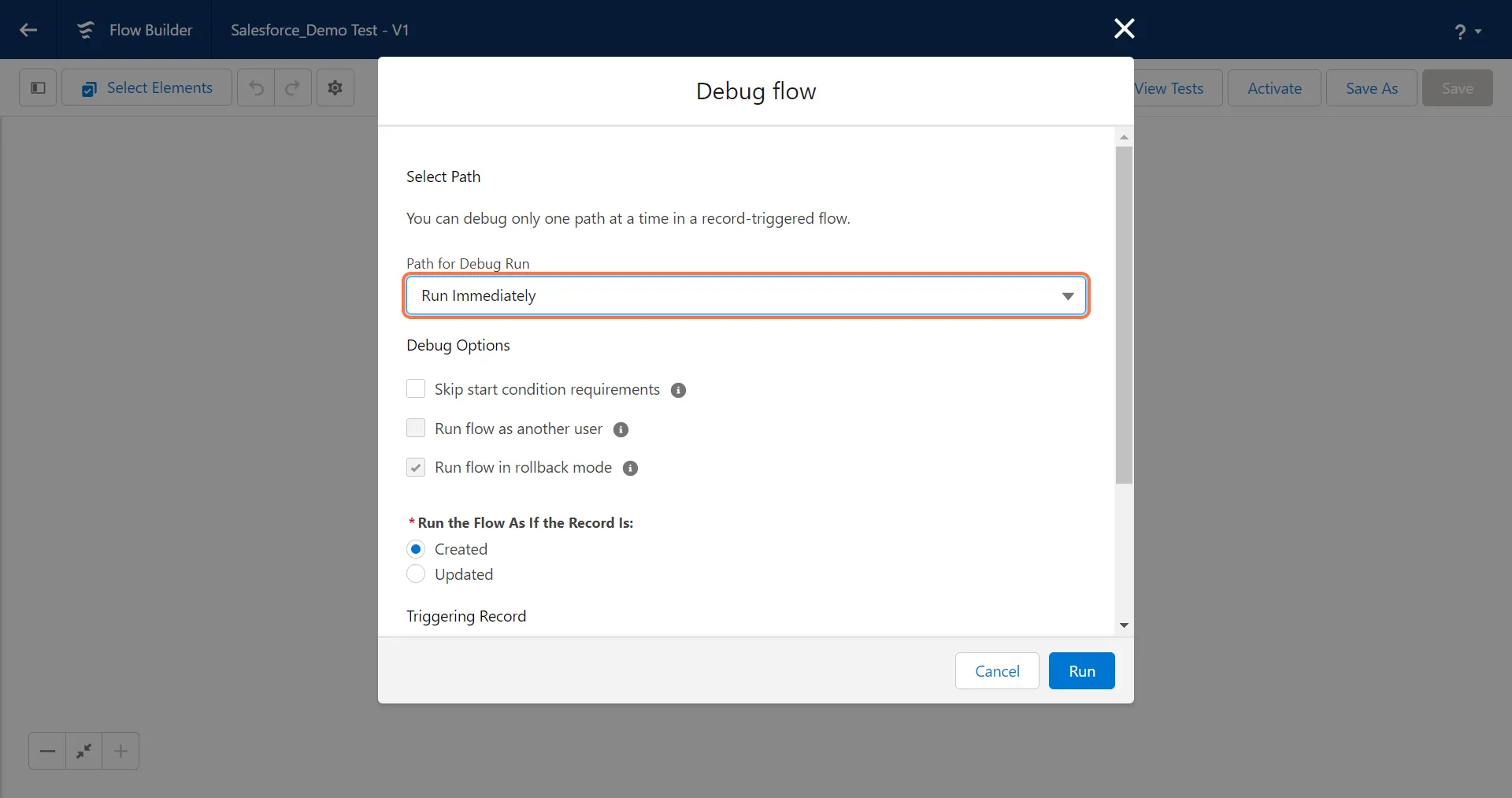Viewport: 1512px width, 798px height.
Task: Zoom in canvas with plus icon
Action: pos(120,751)
